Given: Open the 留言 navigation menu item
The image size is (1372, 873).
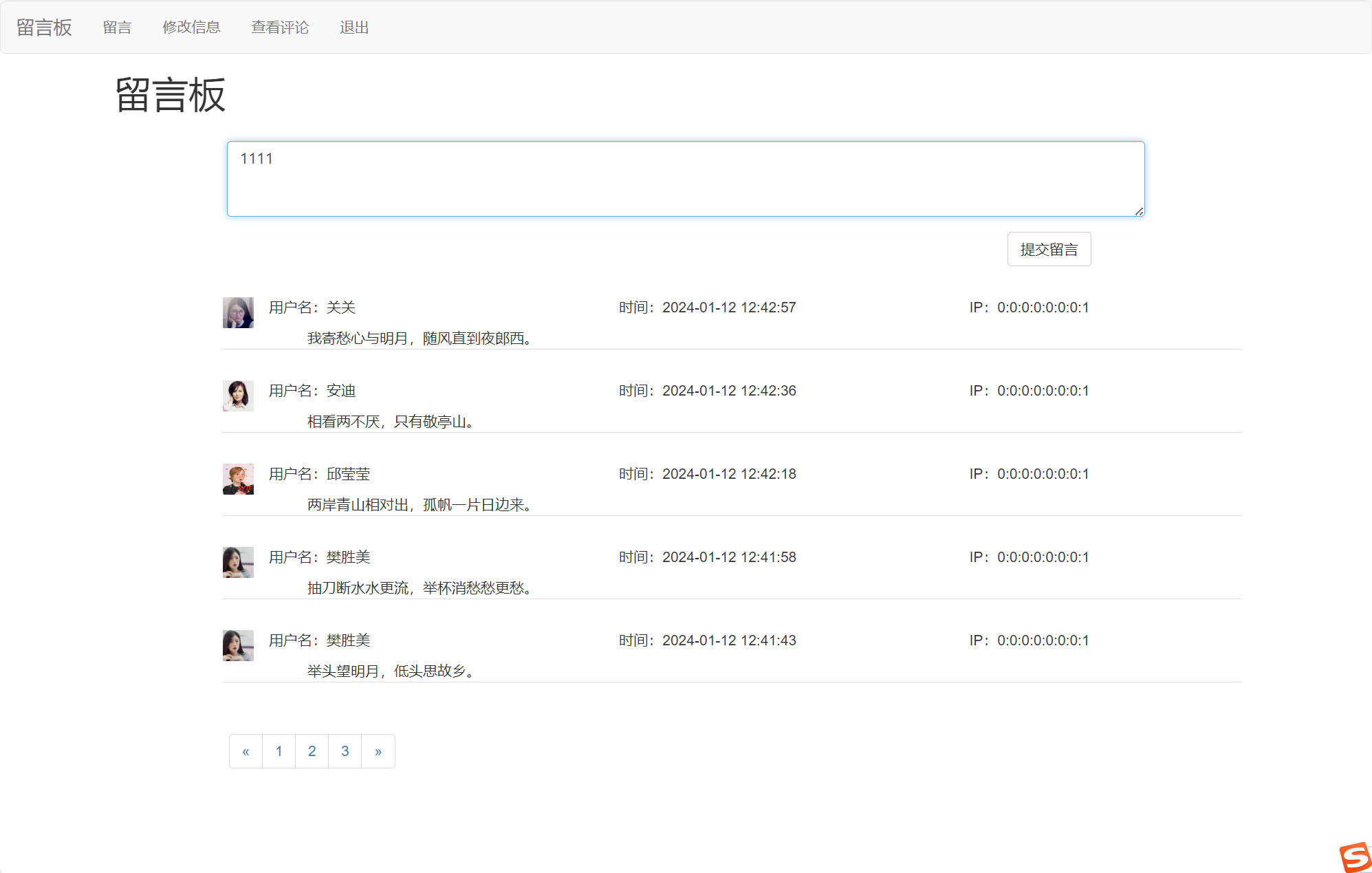Looking at the screenshot, I should click(117, 28).
